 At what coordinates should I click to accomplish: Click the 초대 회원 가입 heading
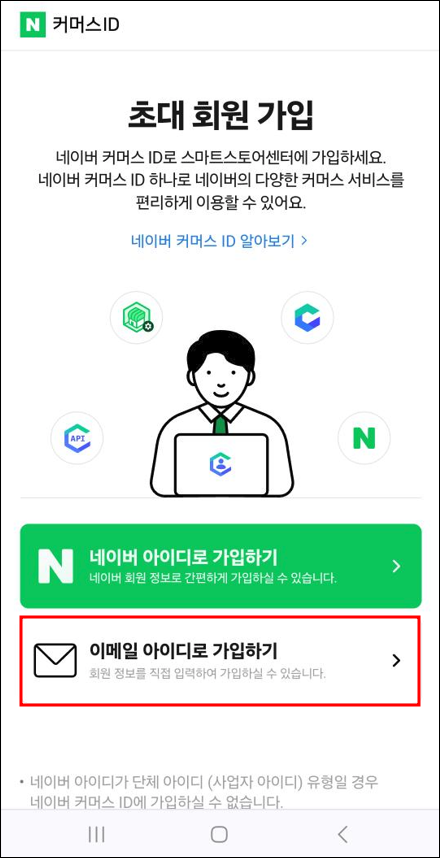(221, 115)
